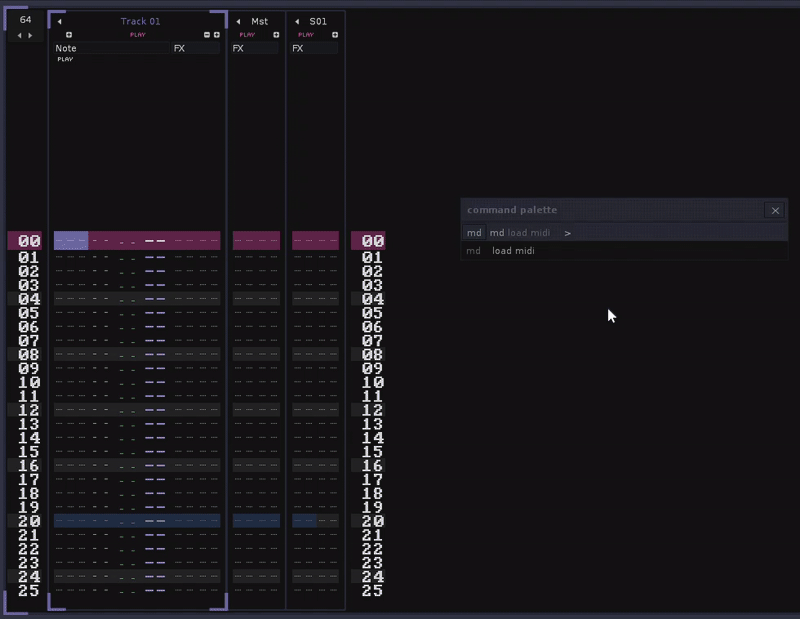Collapse the S01 track with its arrow
The width and height of the screenshot is (800, 619).
[x=297, y=21]
